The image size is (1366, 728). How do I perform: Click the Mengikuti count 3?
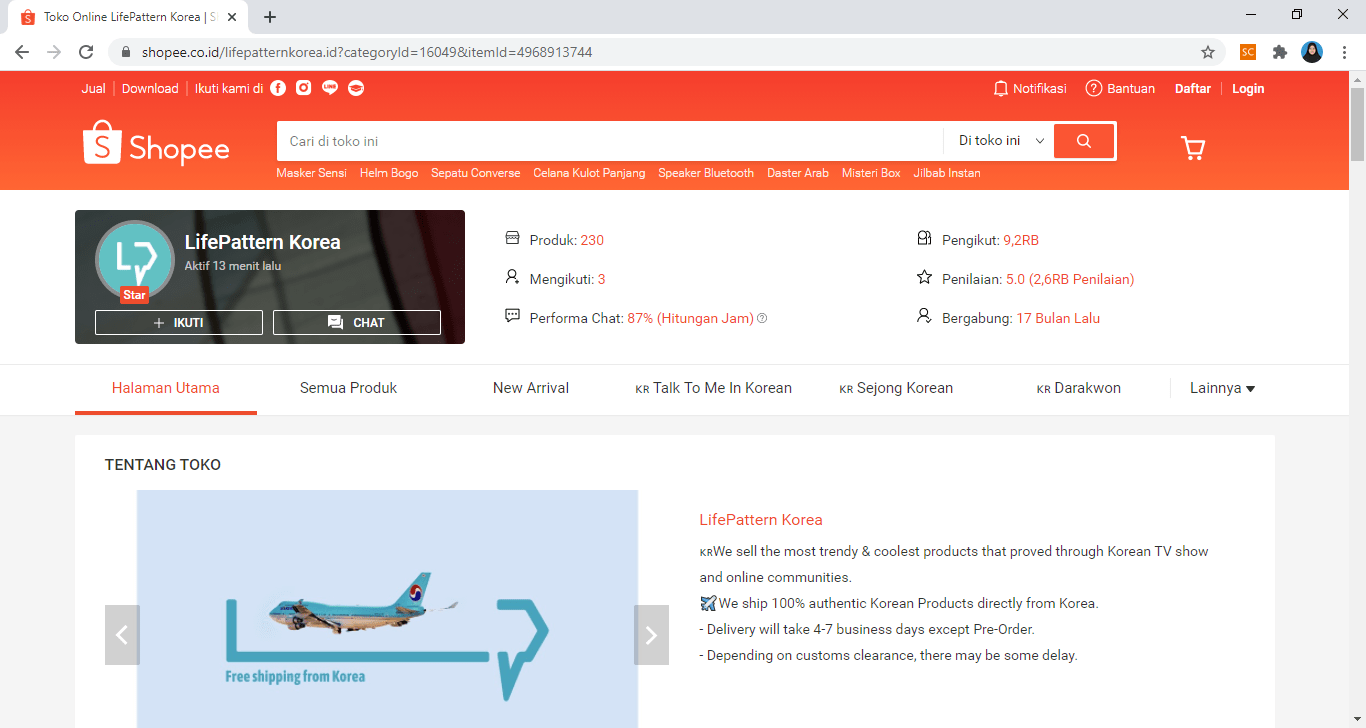click(602, 279)
